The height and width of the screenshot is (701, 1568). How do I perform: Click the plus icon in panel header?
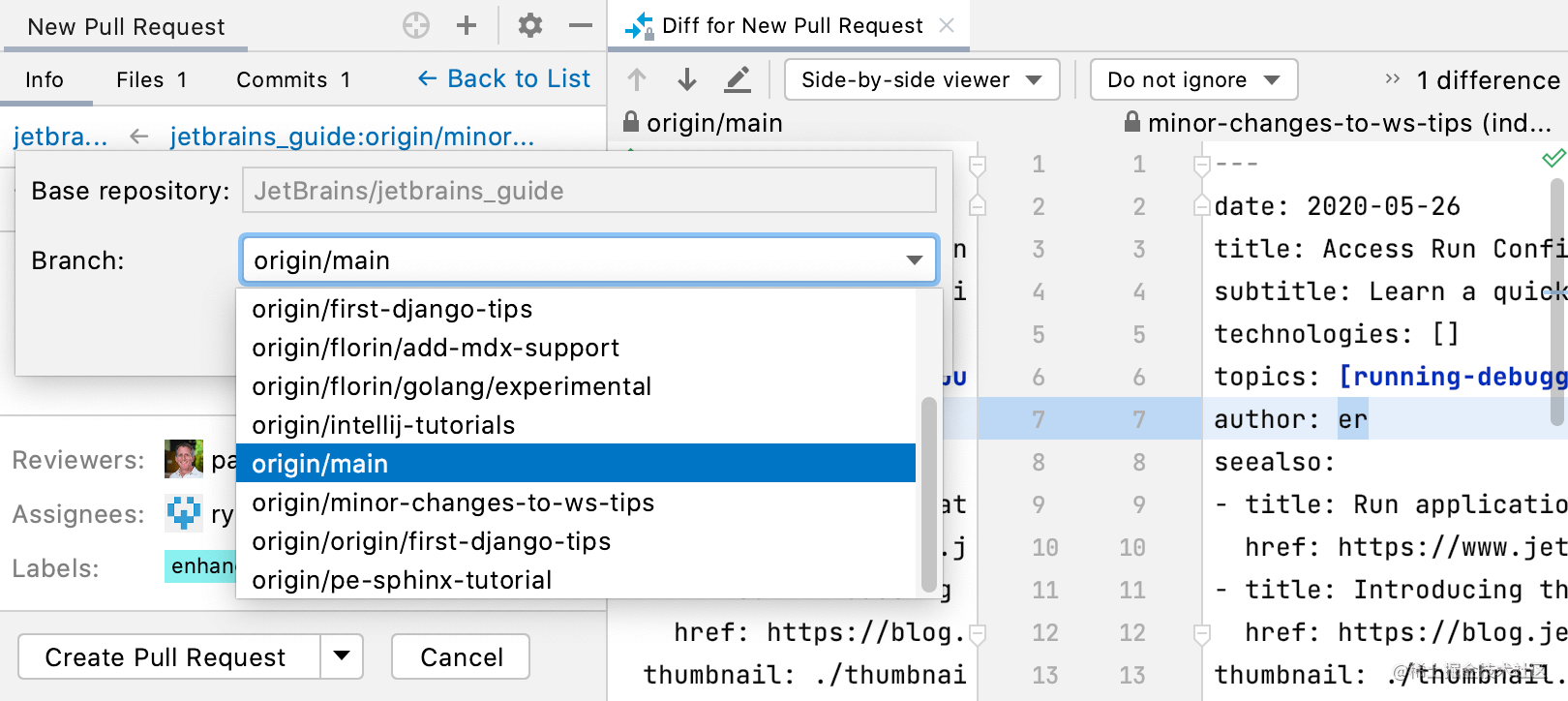467,25
